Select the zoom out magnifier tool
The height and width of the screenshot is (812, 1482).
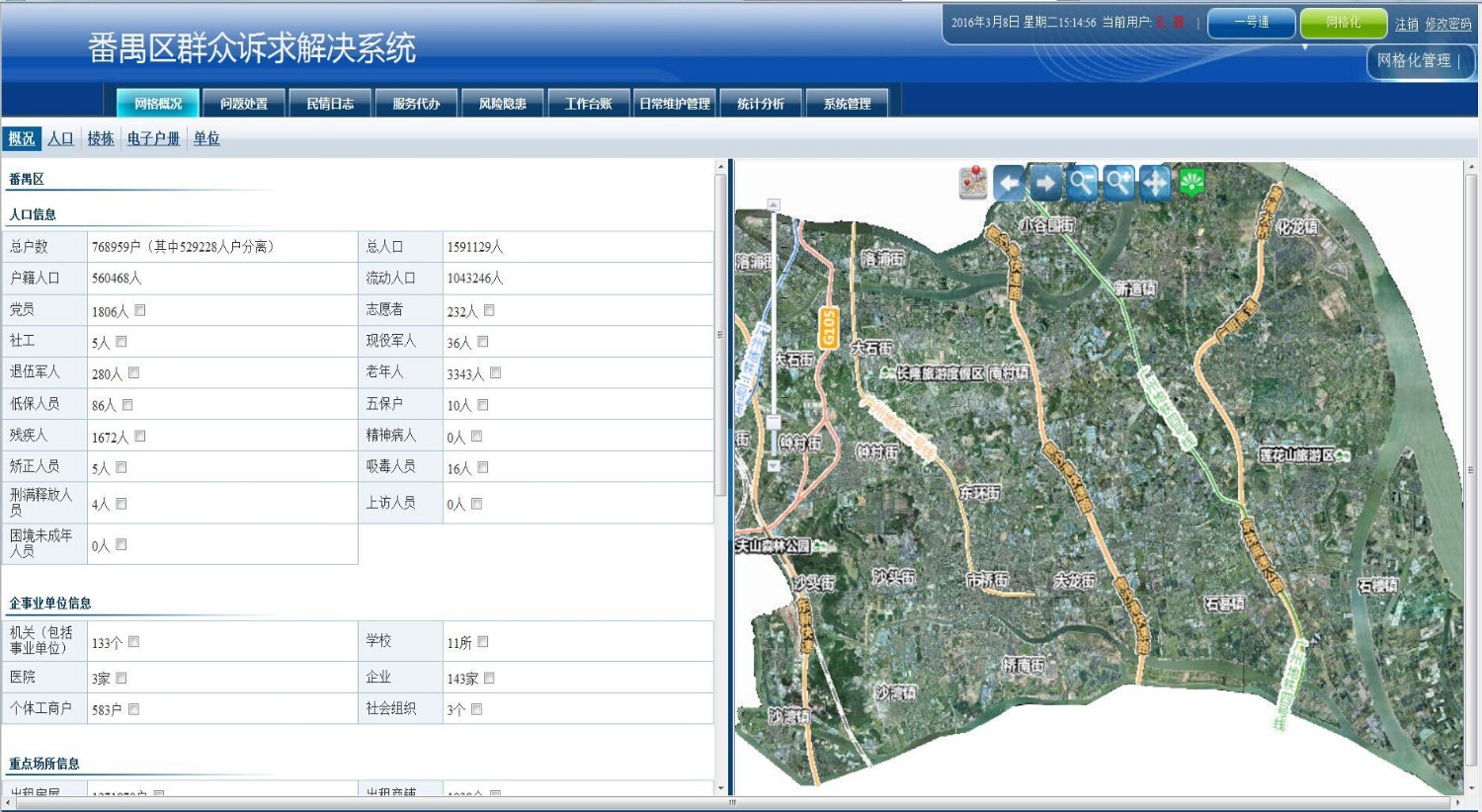[1082, 183]
